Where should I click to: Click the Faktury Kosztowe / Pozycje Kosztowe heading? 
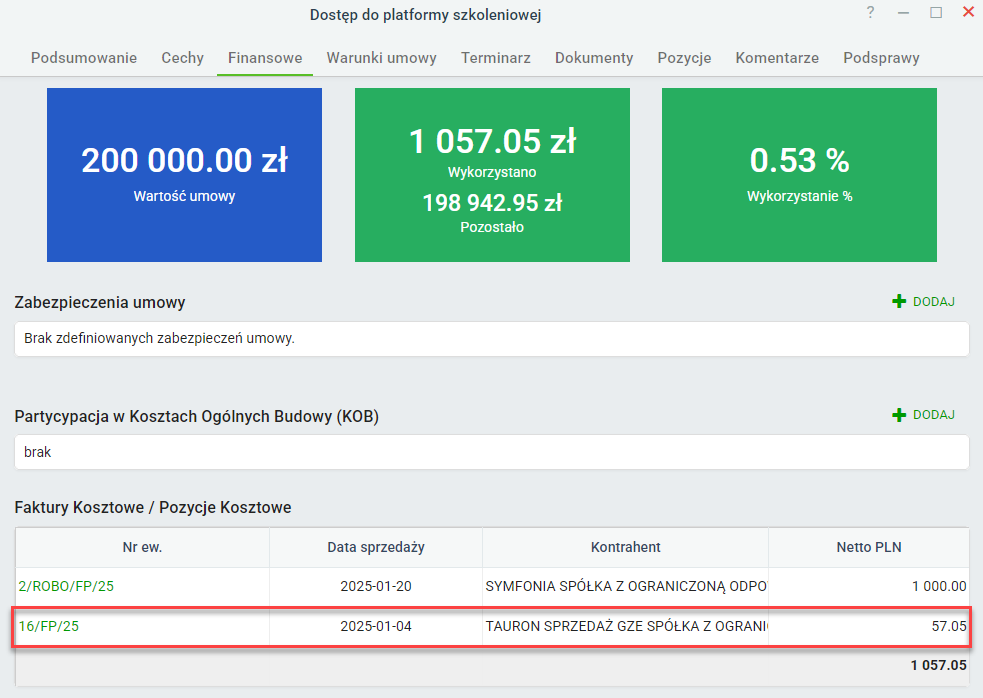(153, 507)
